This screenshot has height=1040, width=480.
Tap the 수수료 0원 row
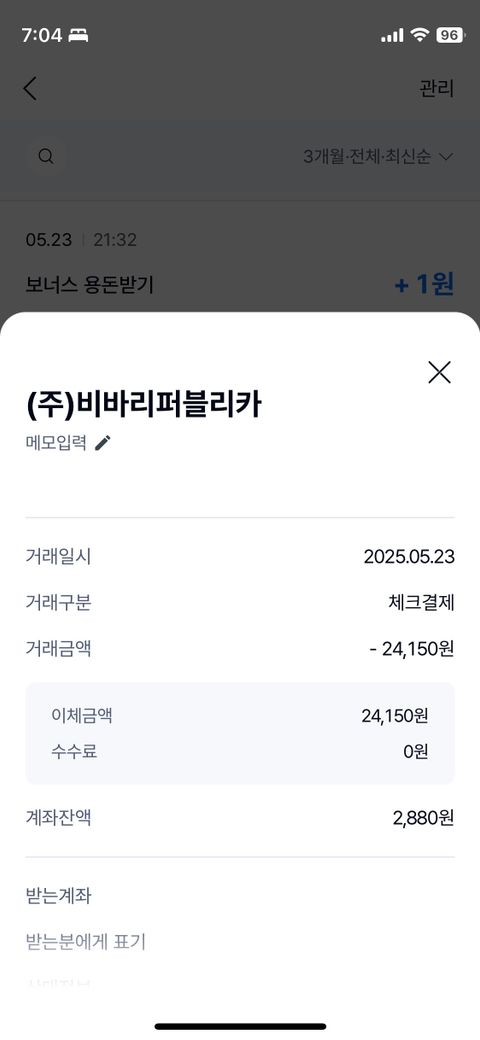(240, 752)
